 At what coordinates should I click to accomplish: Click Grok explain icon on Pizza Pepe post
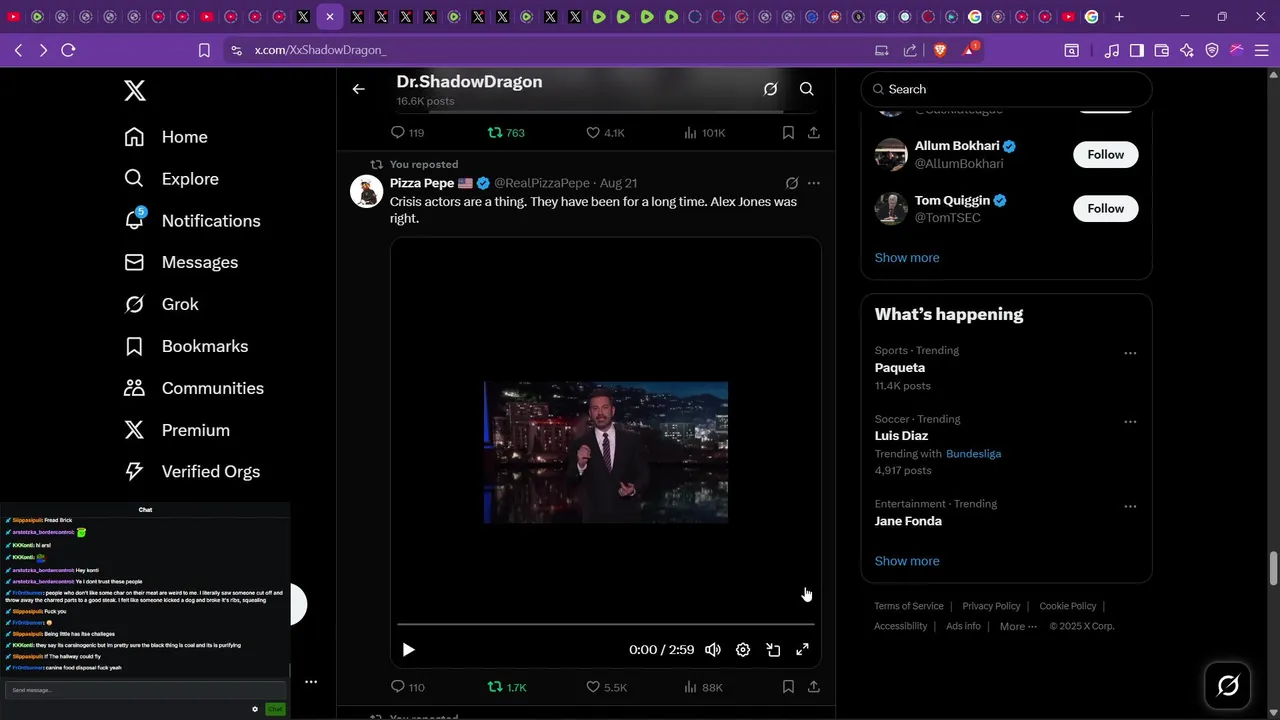tap(792, 183)
